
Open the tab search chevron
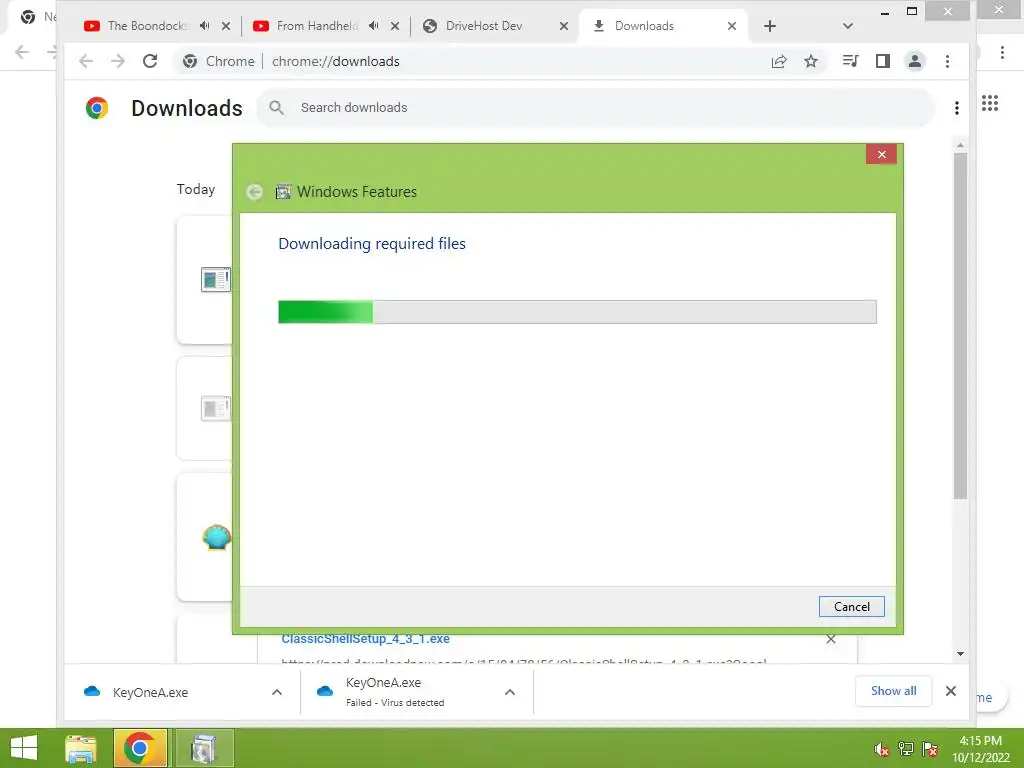pyautogui.click(x=848, y=25)
